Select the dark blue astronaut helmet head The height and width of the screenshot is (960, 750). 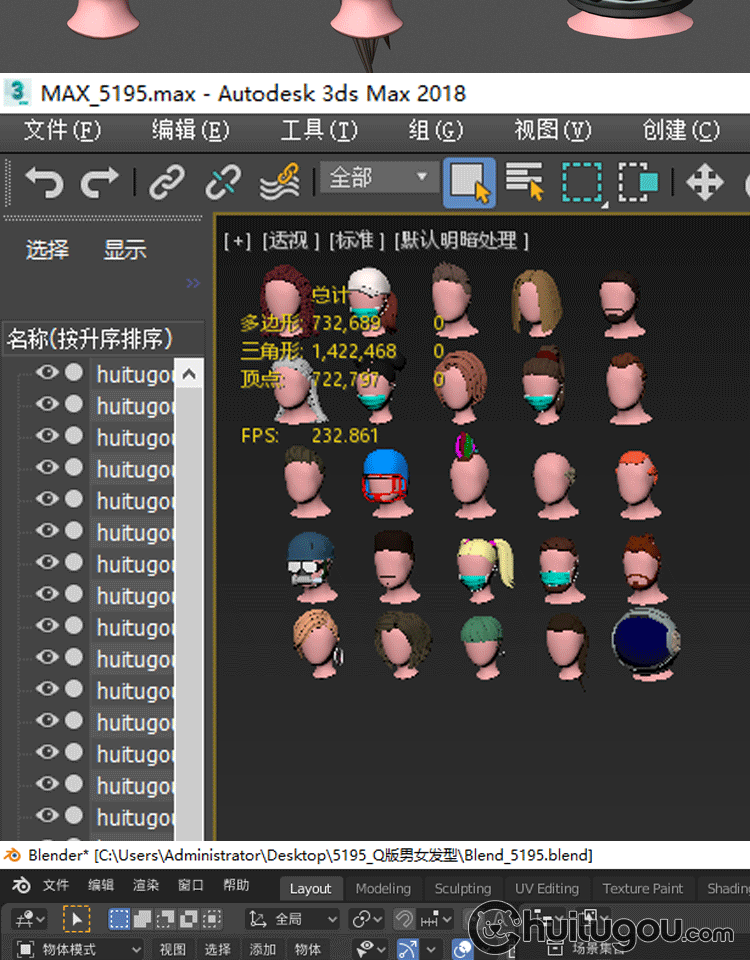click(645, 643)
